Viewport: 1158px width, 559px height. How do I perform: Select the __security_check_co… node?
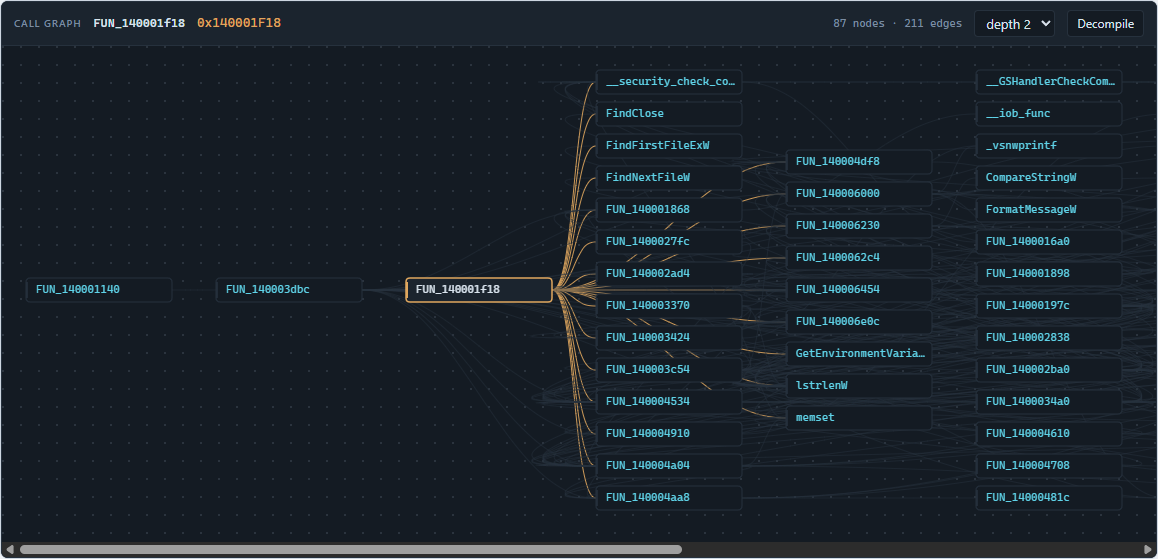[669, 82]
